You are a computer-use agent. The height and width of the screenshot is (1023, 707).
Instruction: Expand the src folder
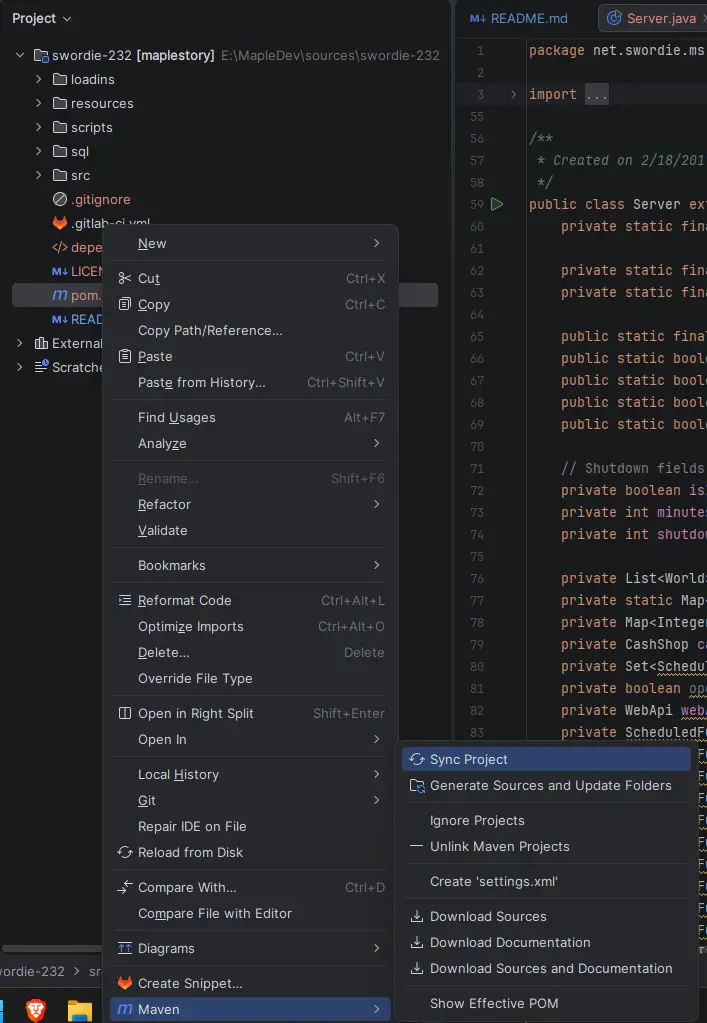pyautogui.click(x=38, y=176)
